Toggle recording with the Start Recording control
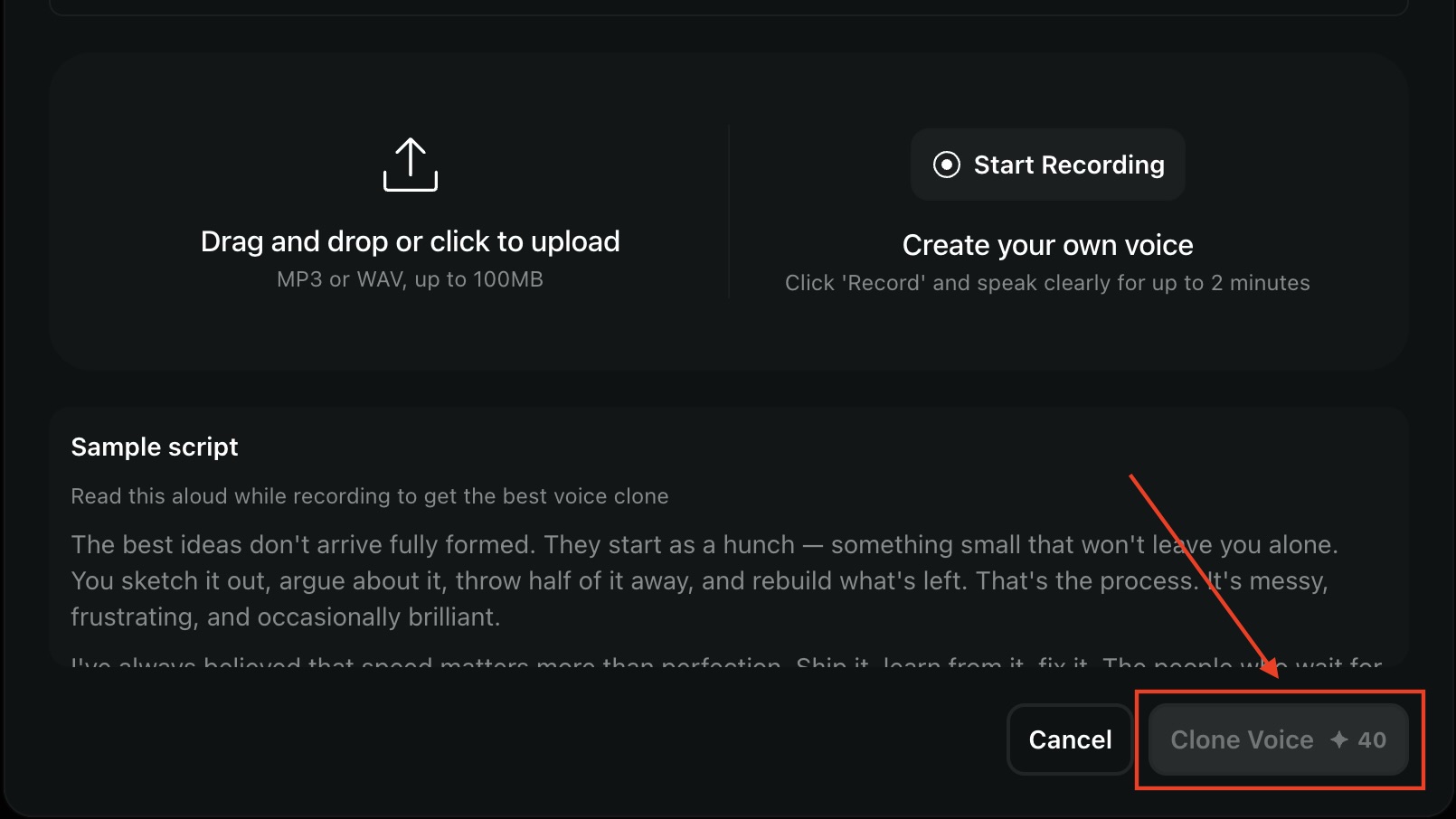Viewport: 1456px width, 819px height. tap(1047, 165)
